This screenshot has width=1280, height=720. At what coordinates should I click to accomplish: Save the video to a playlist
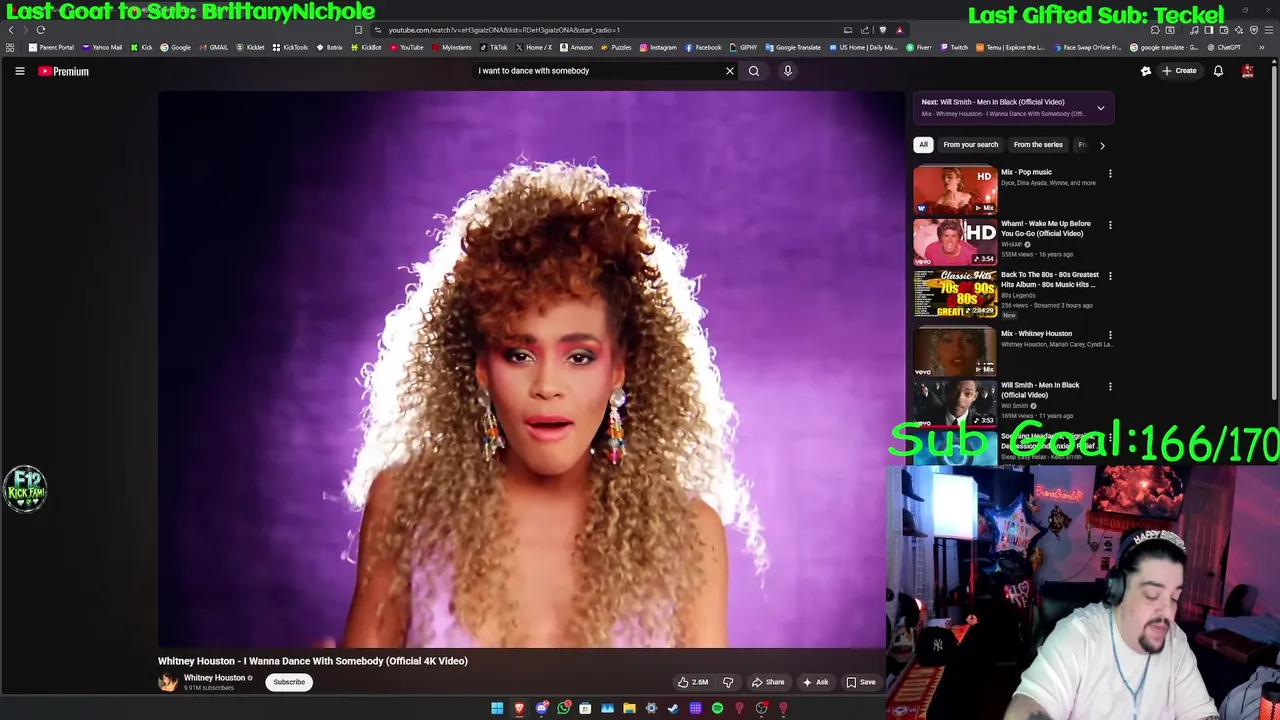coord(860,682)
